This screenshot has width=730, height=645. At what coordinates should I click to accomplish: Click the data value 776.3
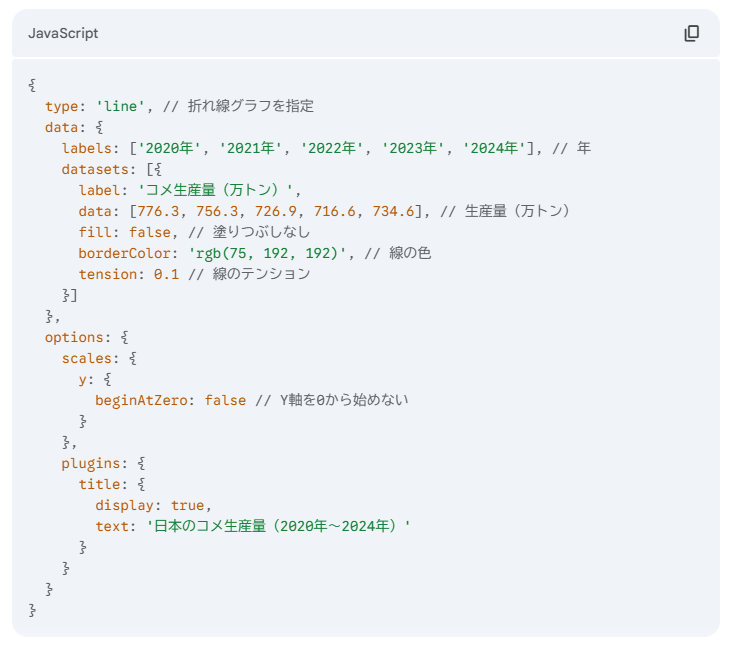point(158,211)
